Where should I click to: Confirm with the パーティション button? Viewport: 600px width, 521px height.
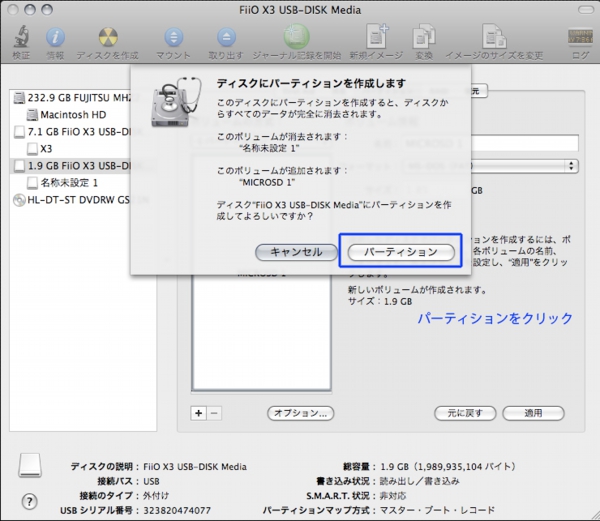399,252
